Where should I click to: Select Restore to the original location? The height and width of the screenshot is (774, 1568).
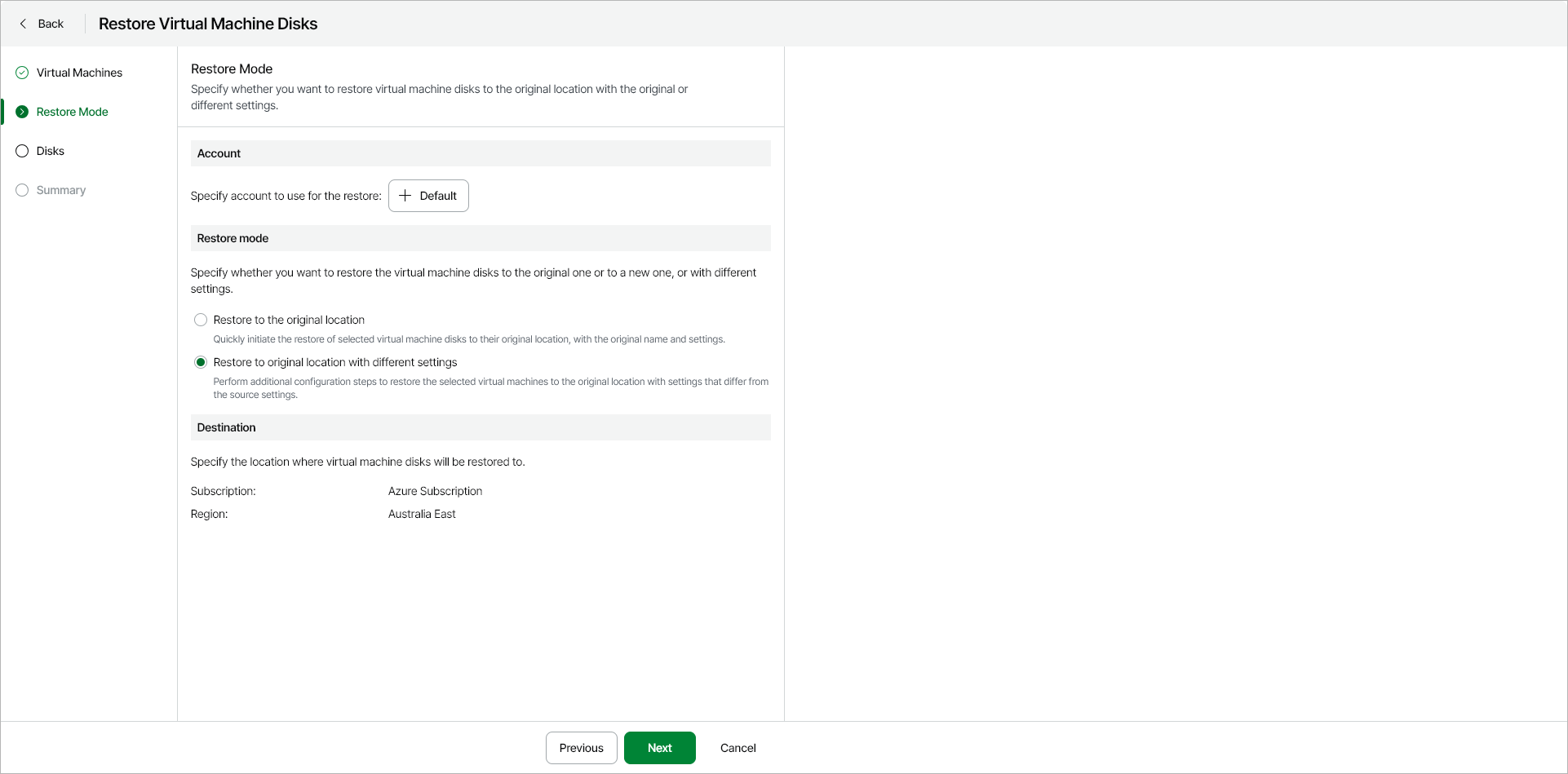click(201, 320)
